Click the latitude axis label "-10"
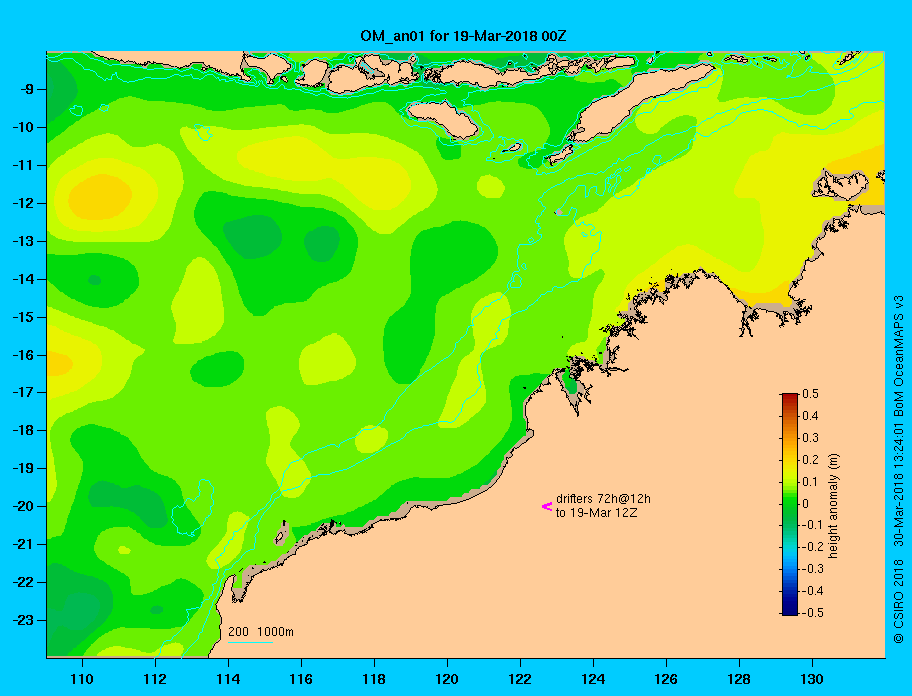The image size is (912, 696). click(x=23, y=127)
